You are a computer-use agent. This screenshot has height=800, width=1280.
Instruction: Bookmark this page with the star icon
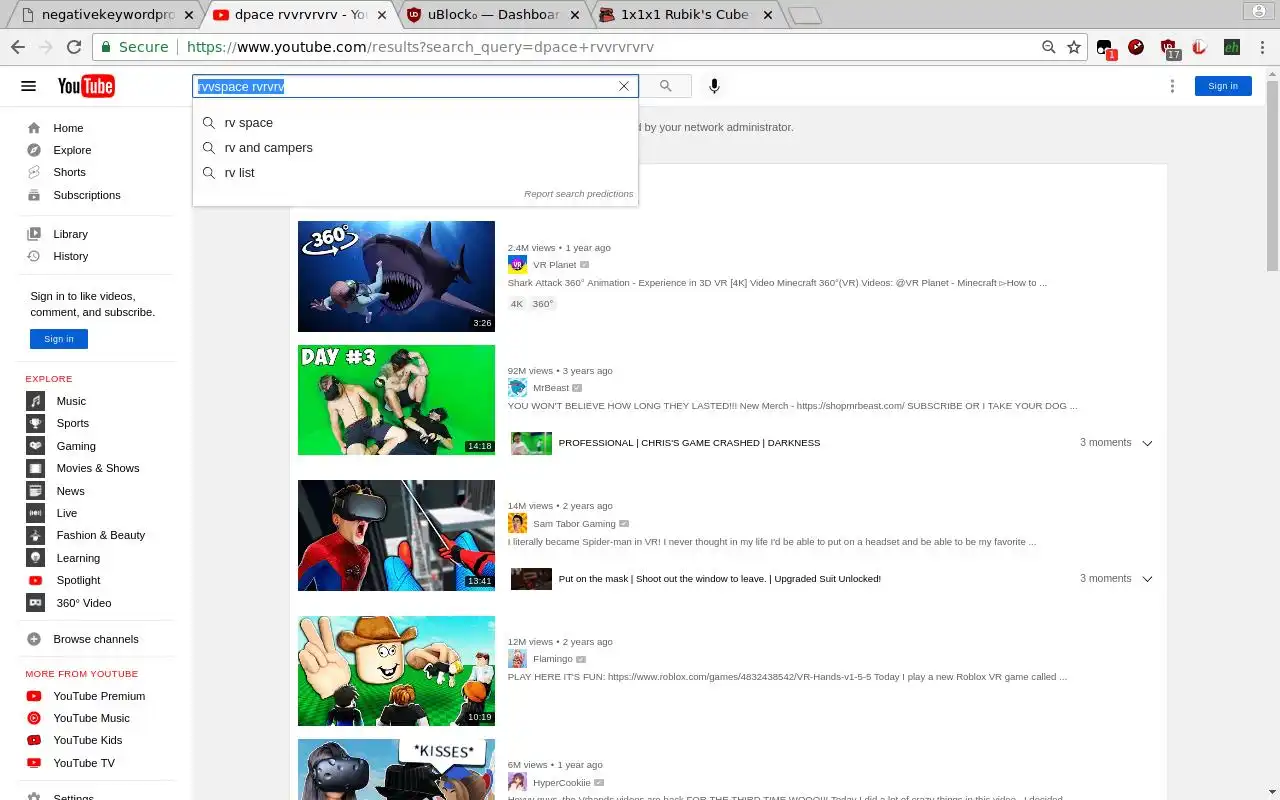point(1074,47)
